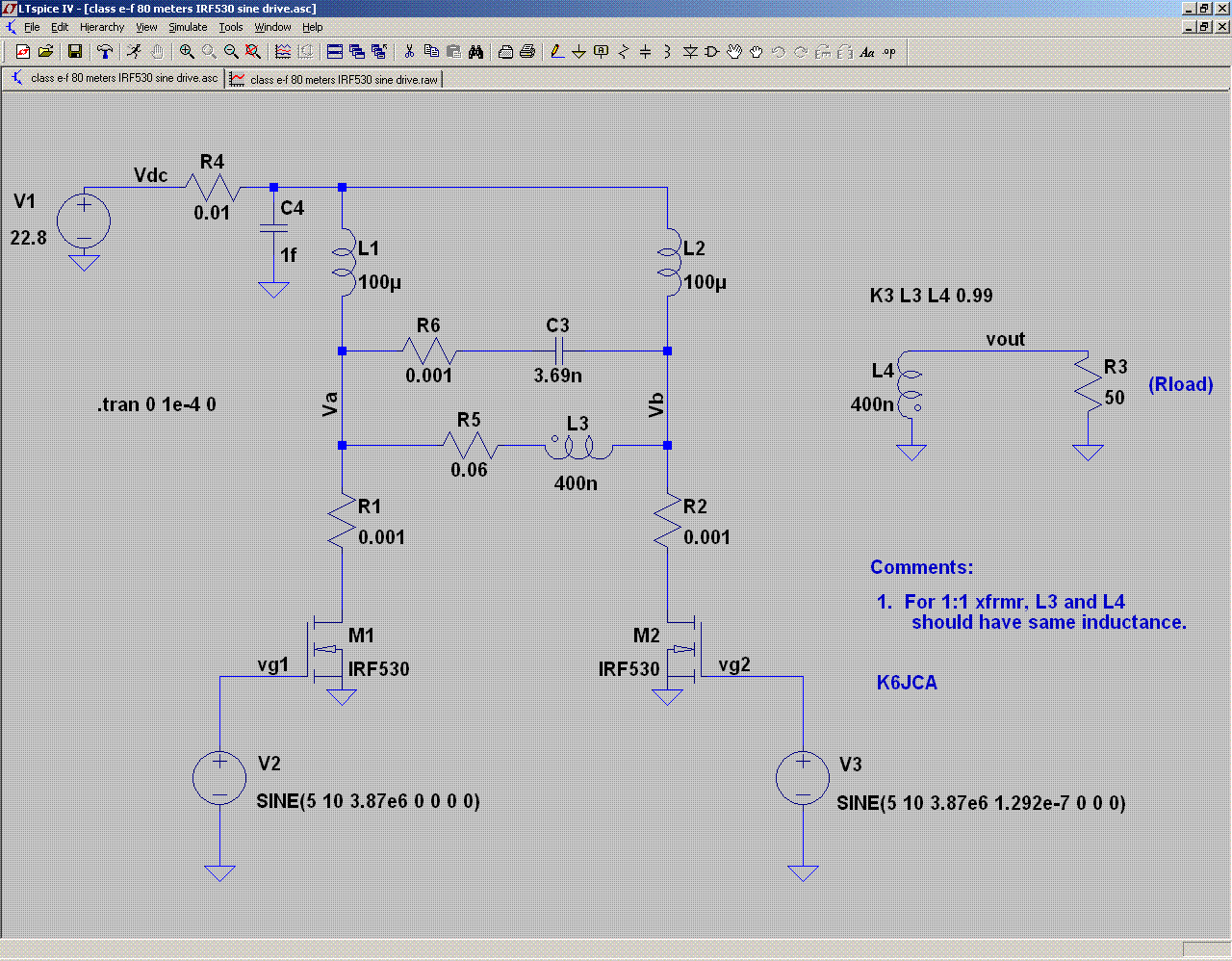Viewport: 1232px width, 961px height.
Task: Select the Label Net tool
Action: 602,52
